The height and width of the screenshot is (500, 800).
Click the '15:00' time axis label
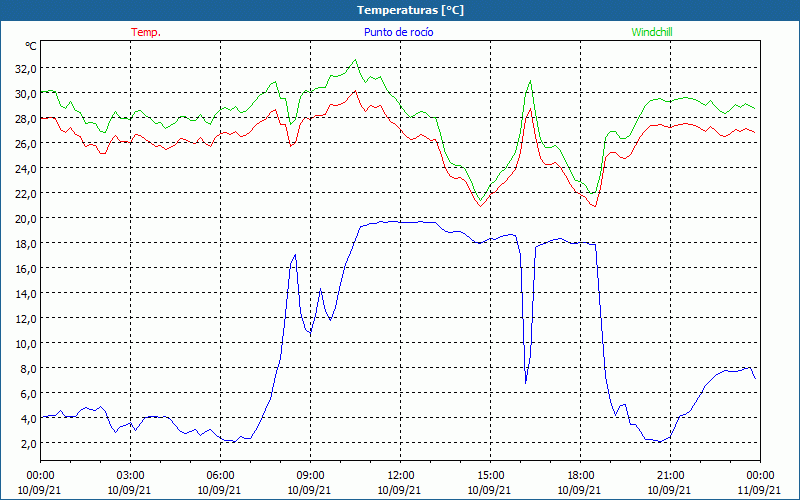click(490, 476)
